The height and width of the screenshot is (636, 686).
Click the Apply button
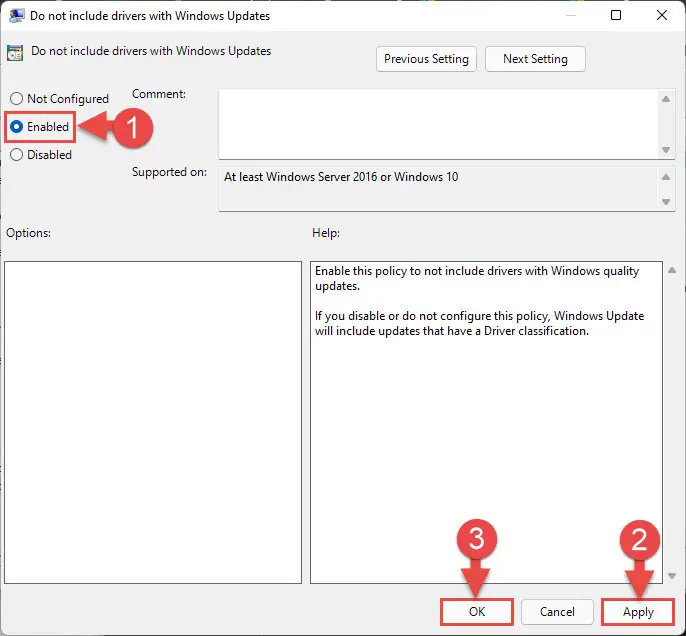638,612
